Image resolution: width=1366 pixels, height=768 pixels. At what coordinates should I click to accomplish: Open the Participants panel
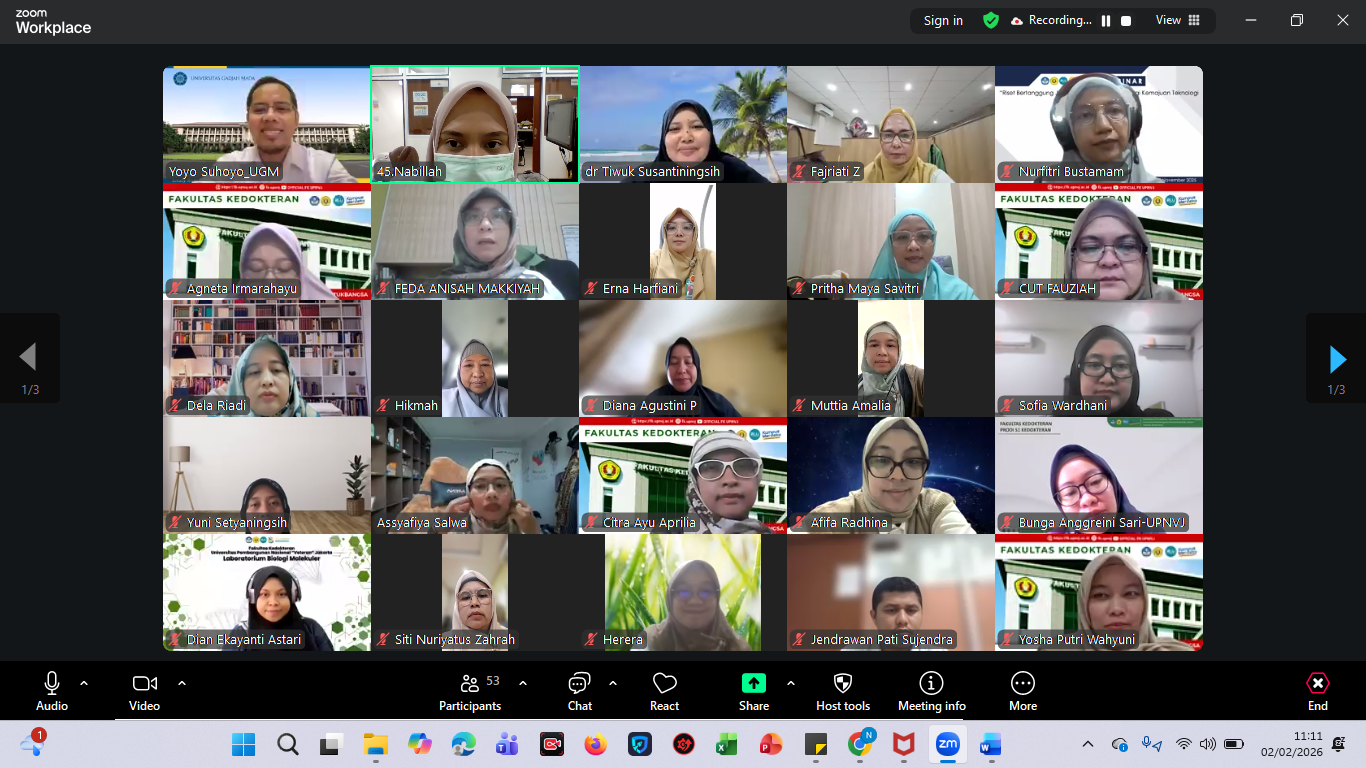point(470,691)
